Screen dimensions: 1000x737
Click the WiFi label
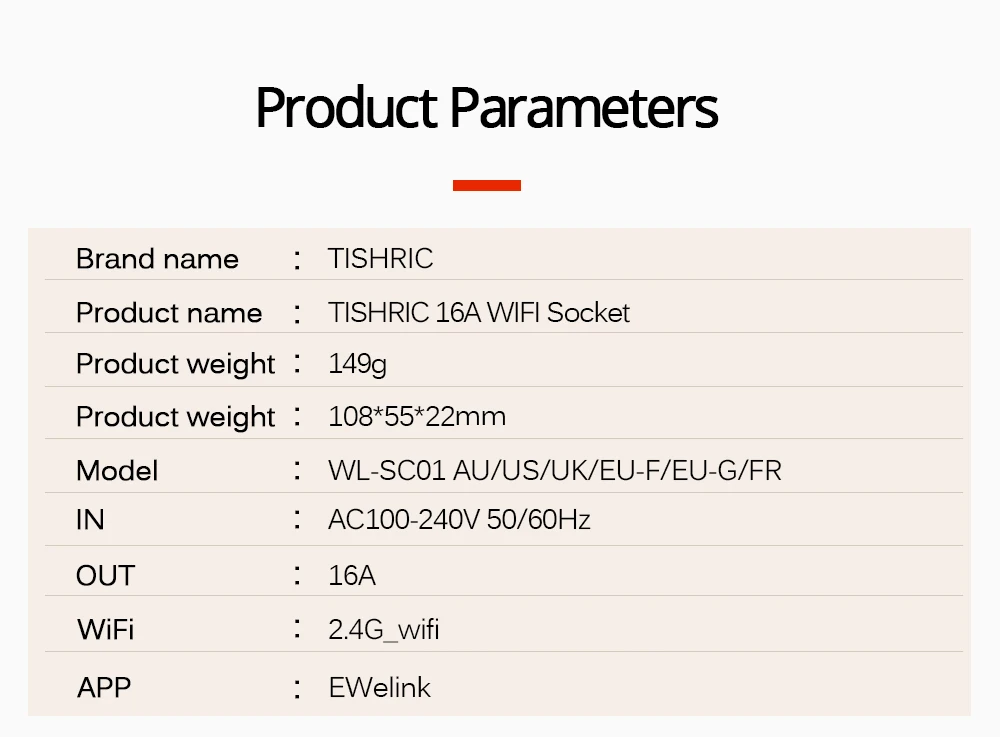tap(105, 630)
